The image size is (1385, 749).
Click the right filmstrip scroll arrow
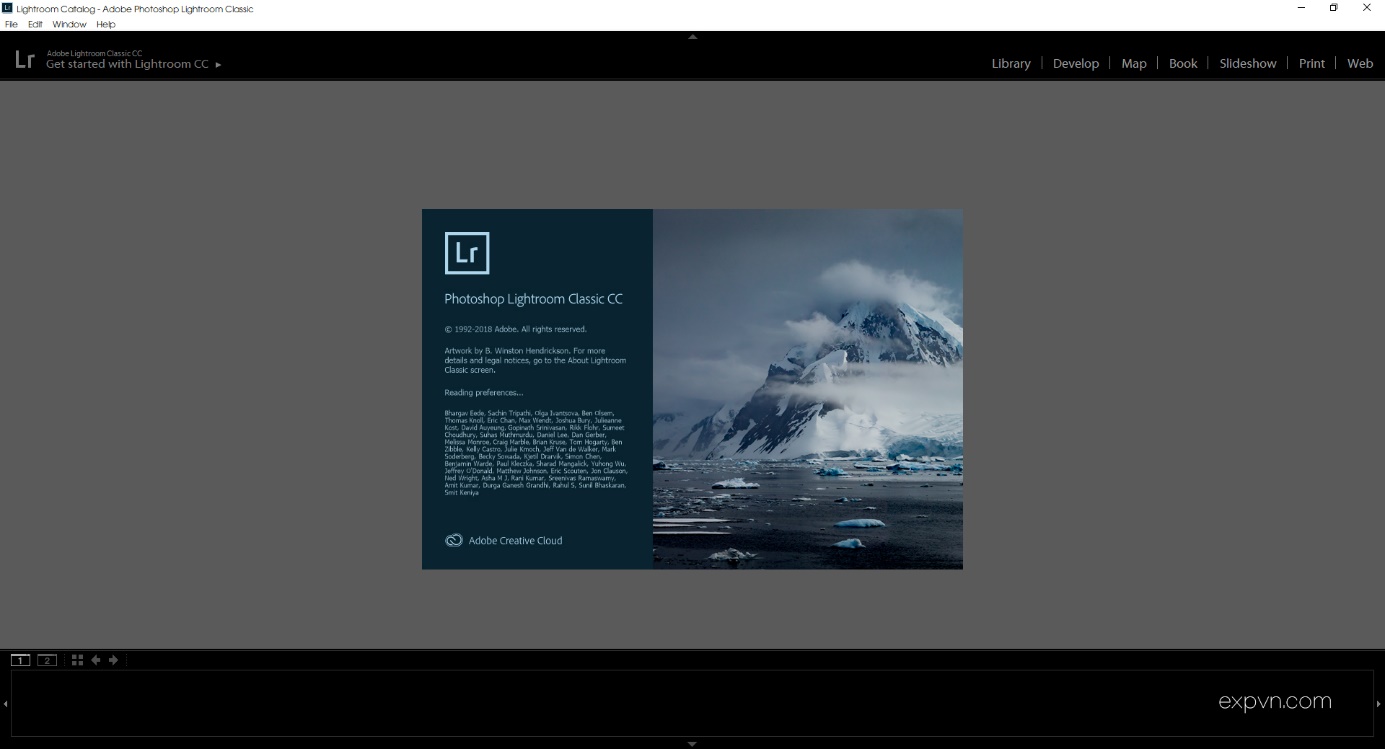[x=1380, y=703]
